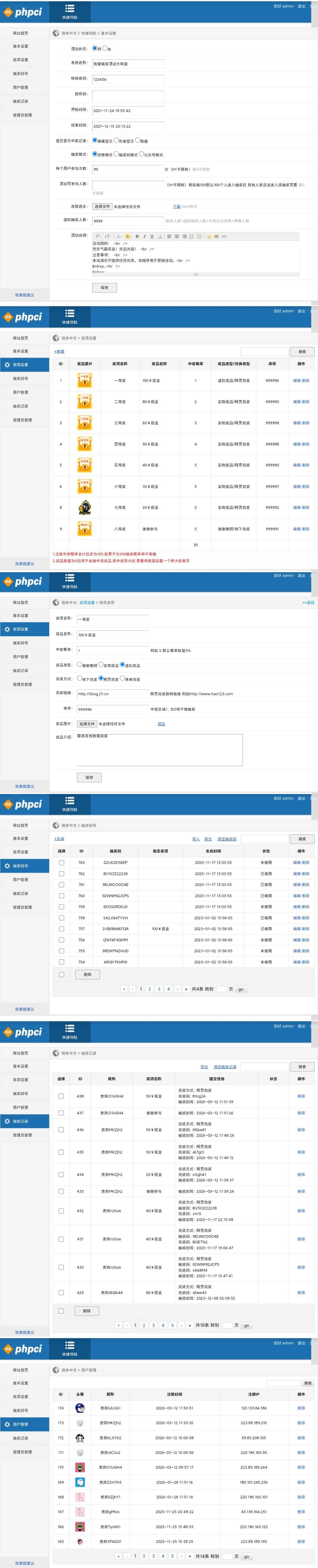Viewport: 318px width, 1568px height.
Task: Open the 八等奖 prize image
Action: click(x=85, y=528)
